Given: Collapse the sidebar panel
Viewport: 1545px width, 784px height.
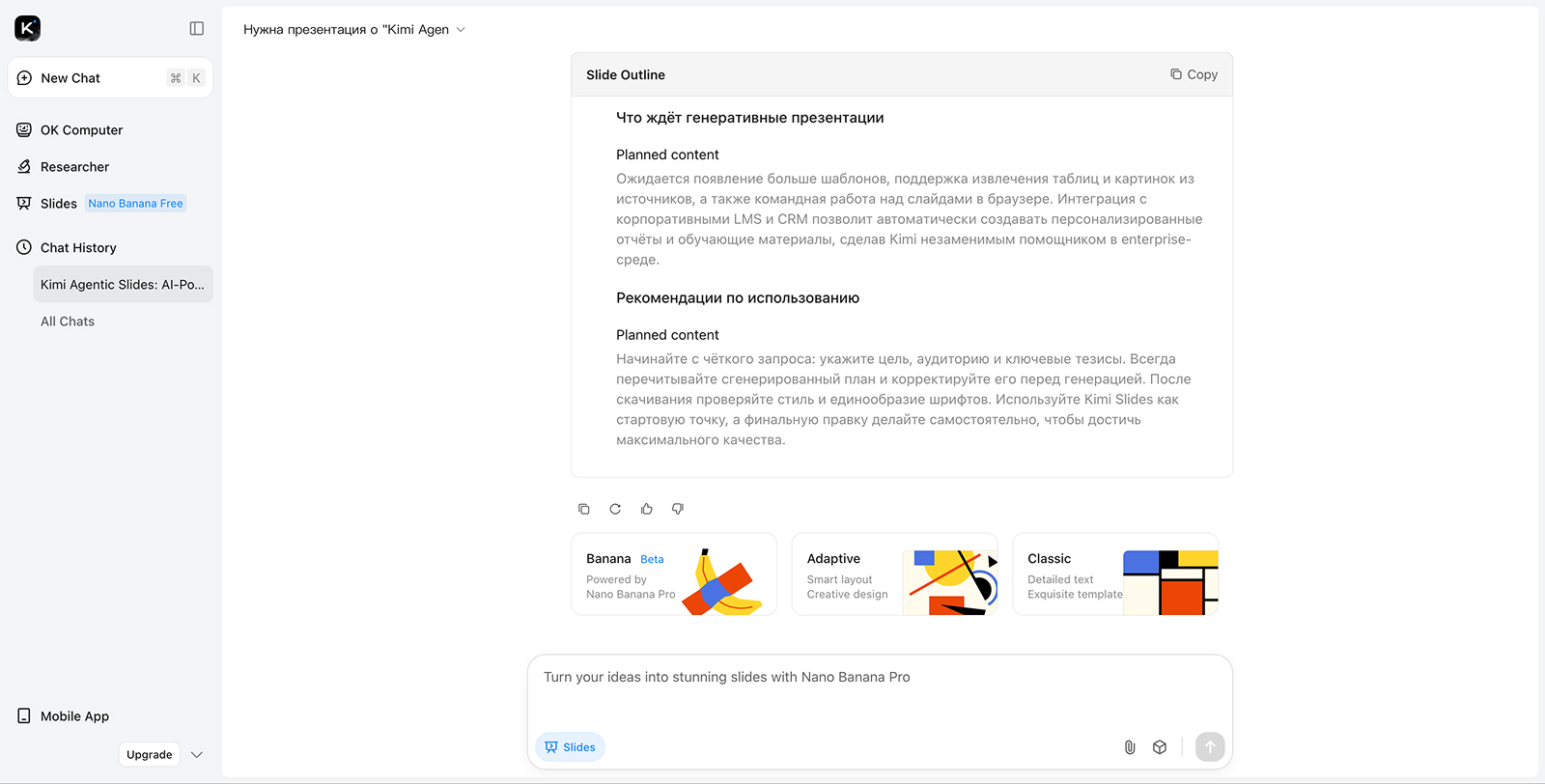Looking at the screenshot, I should [x=197, y=29].
